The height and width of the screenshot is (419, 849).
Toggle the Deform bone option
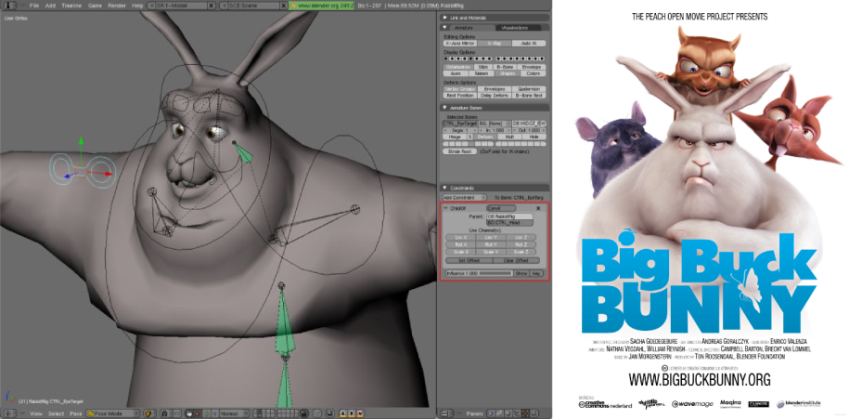[x=485, y=137]
